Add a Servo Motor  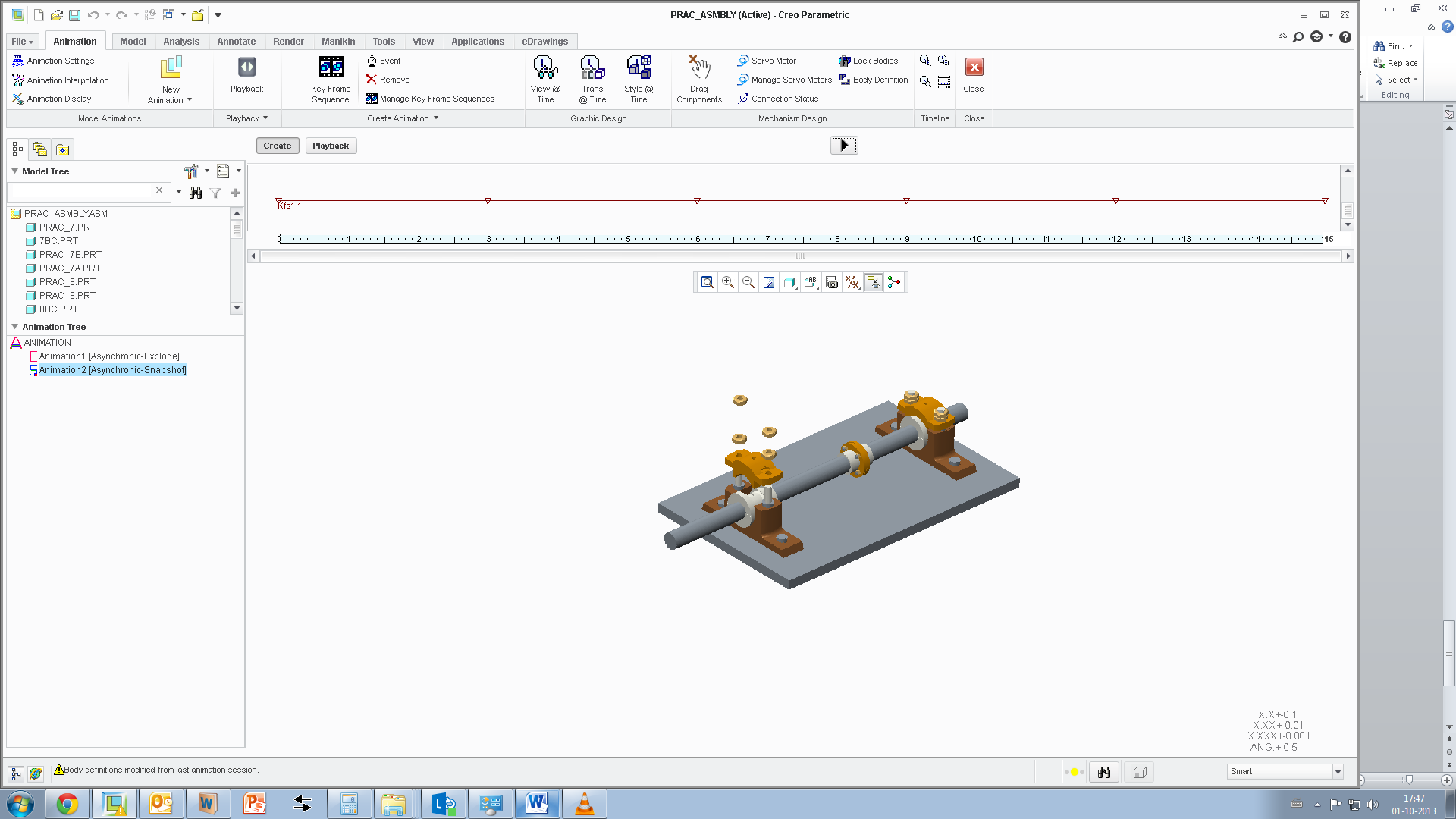pos(767,61)
